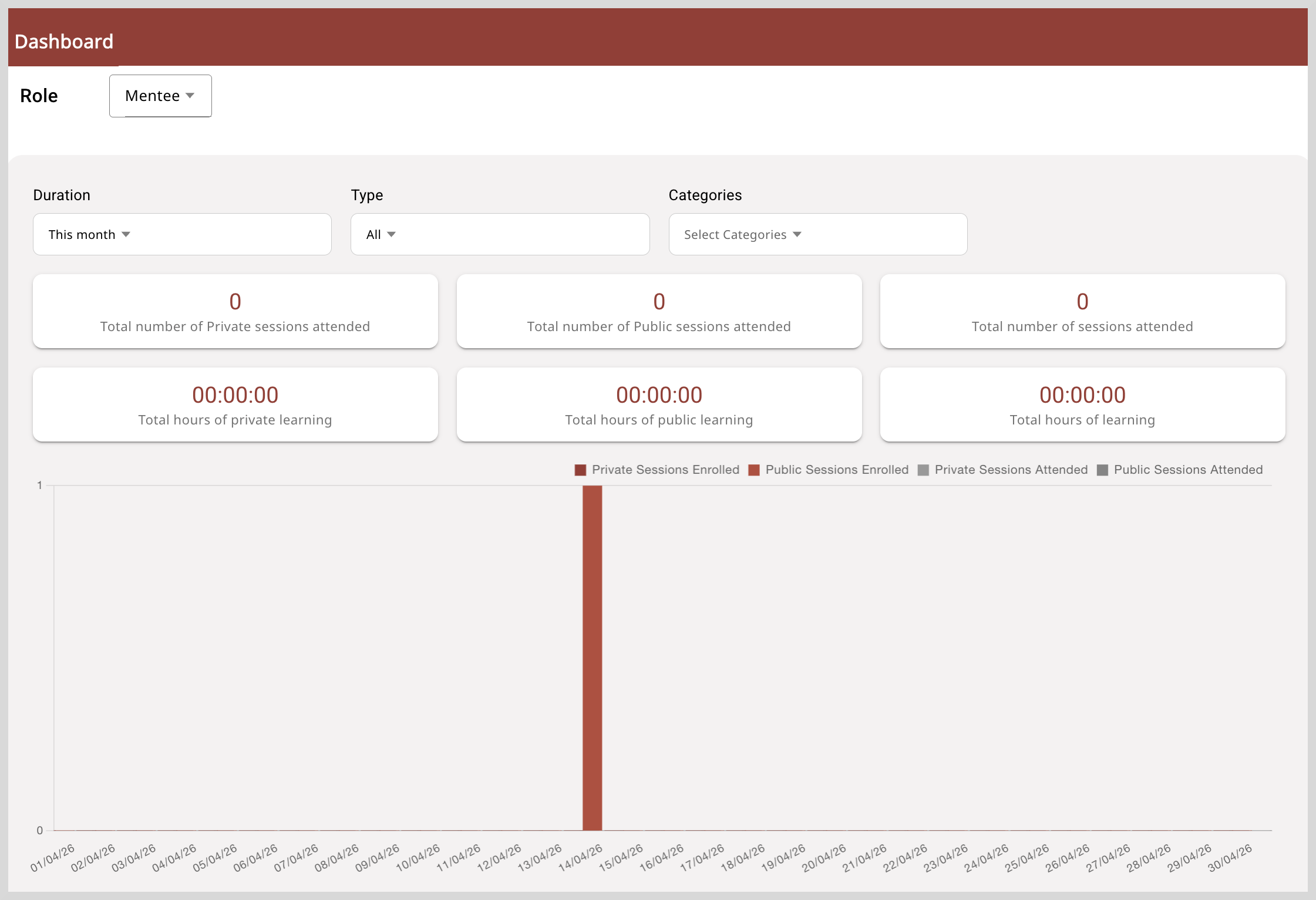Open the Type filter set to All
The image size is (1316, 900).
coord(500,234)
